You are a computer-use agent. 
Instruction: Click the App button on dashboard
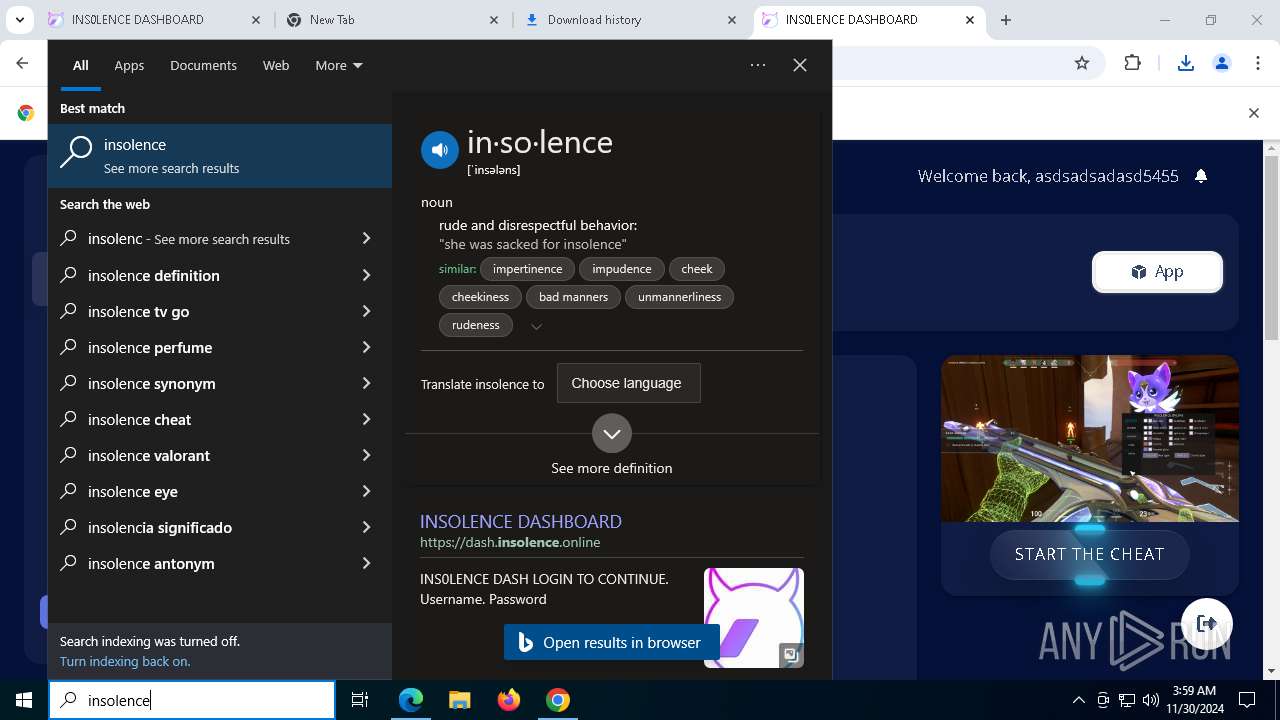pyautogui.click(x=1157, y=272)
